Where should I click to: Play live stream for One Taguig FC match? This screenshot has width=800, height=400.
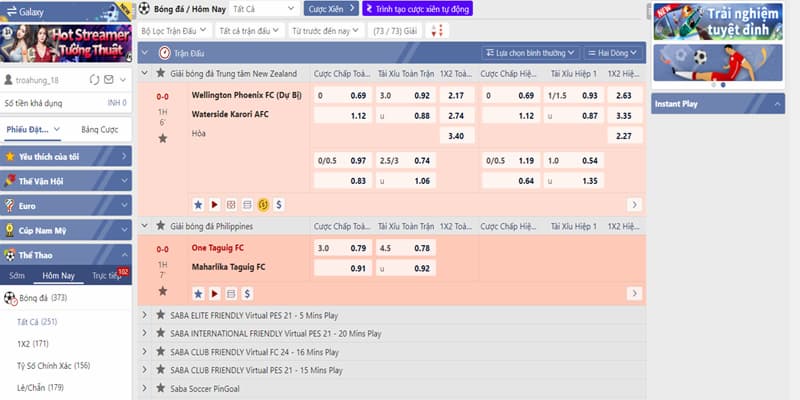tap(214, 293)
